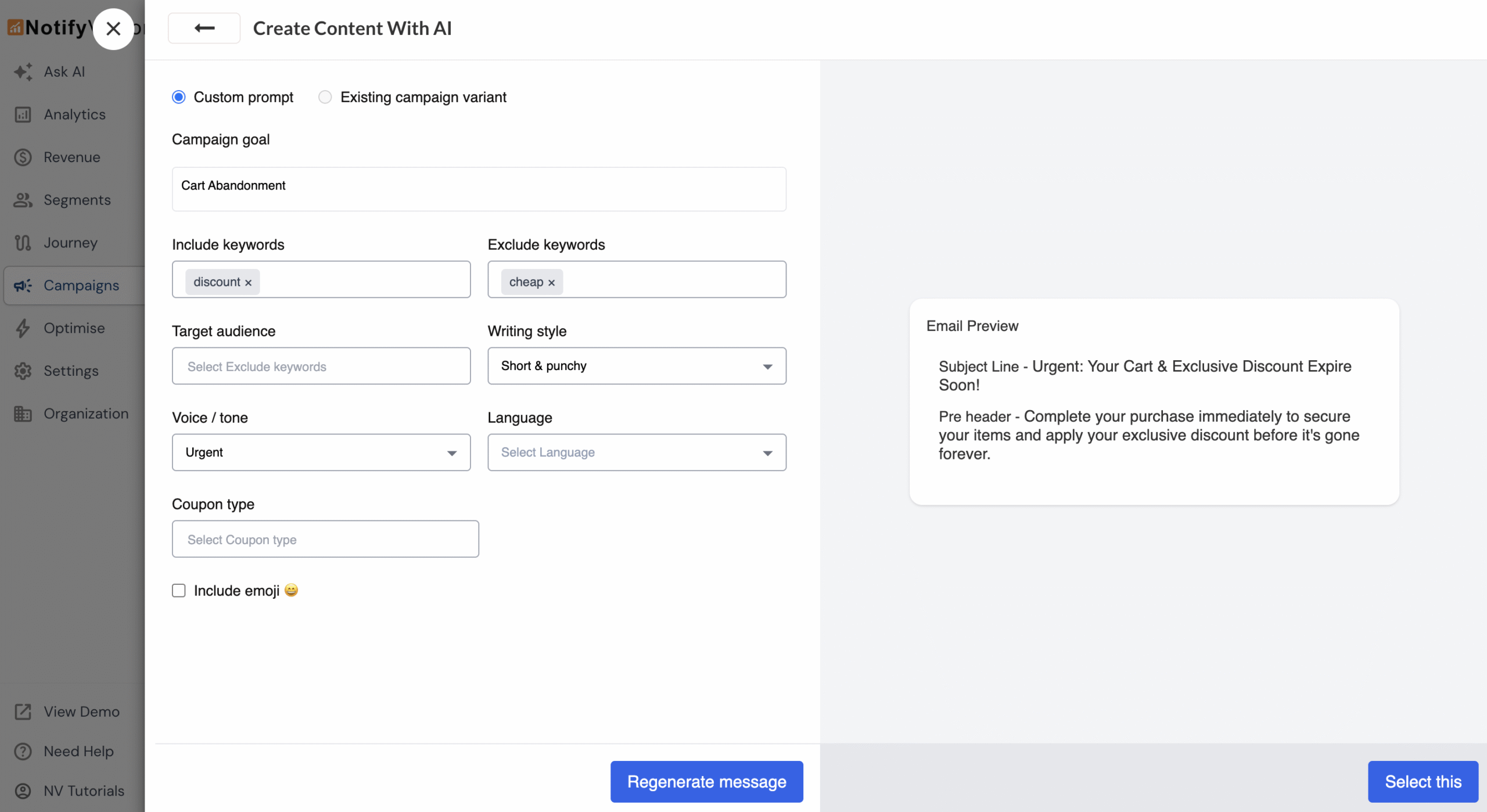1487x812 pixels.
Task: Click the Ask AI sparkle icon
Action: pyautogui.click(x=23, y=72)
